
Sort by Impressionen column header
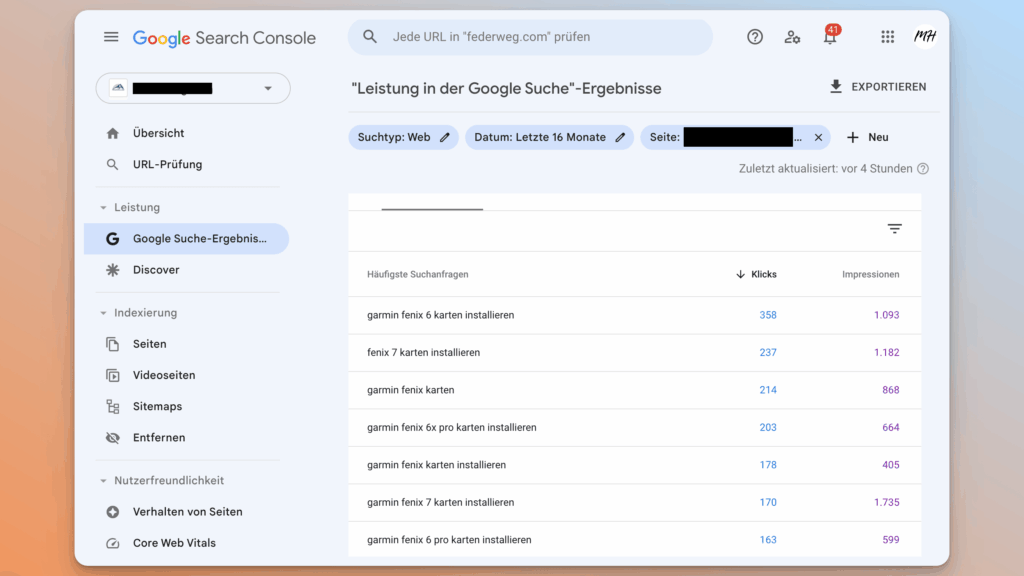point(871,274)
